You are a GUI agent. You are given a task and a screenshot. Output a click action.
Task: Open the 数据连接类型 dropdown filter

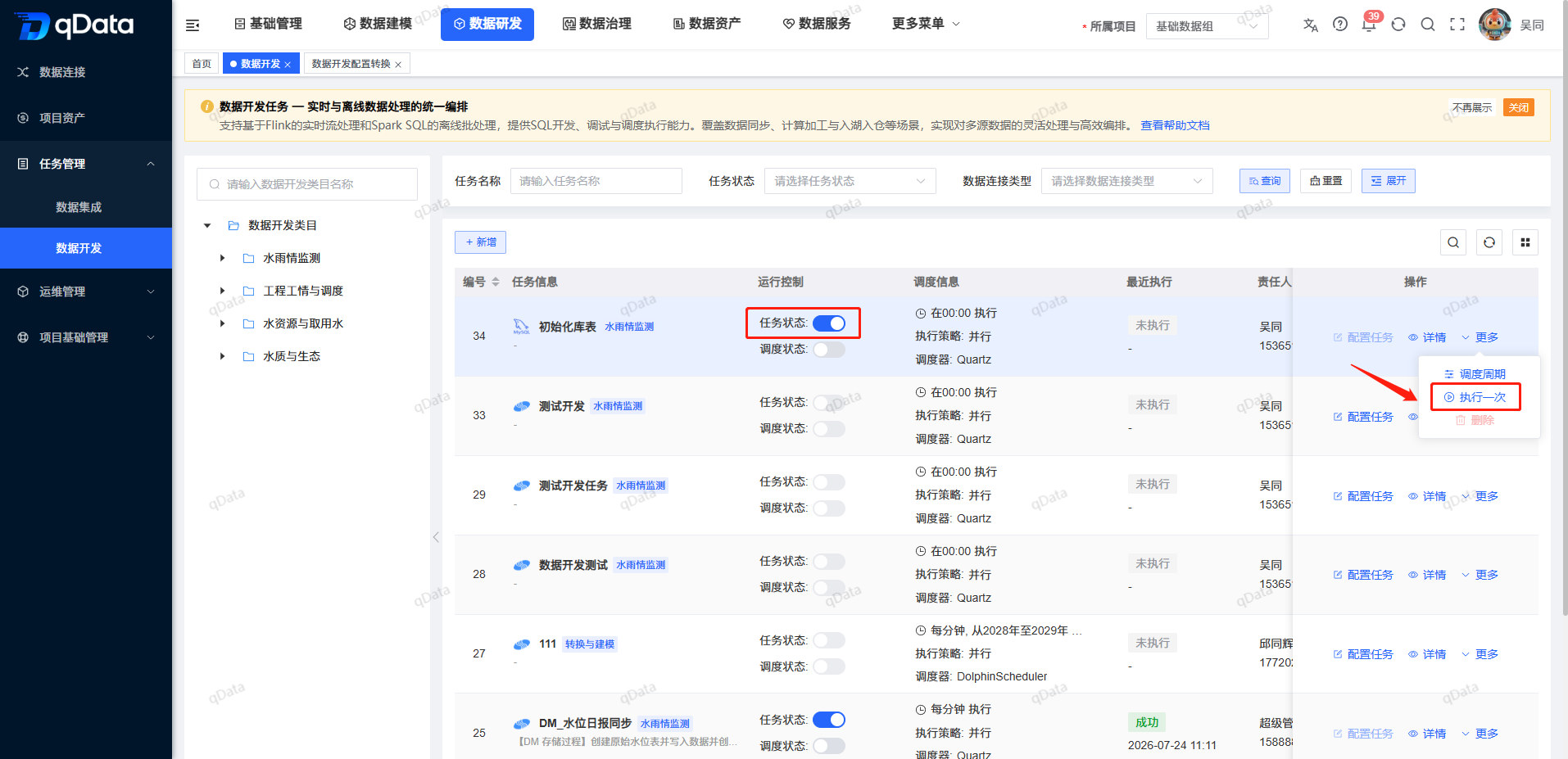(1127, 181)
